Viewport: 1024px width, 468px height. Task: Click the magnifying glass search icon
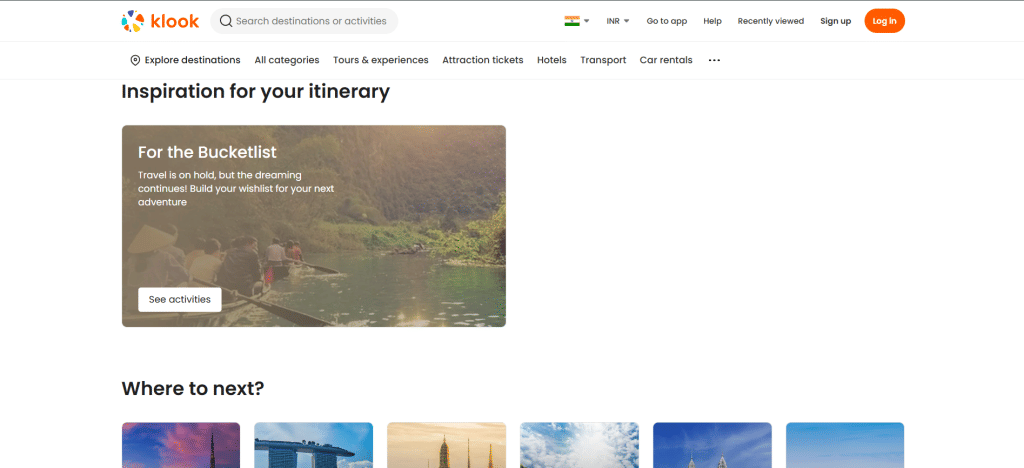(226, 21)
